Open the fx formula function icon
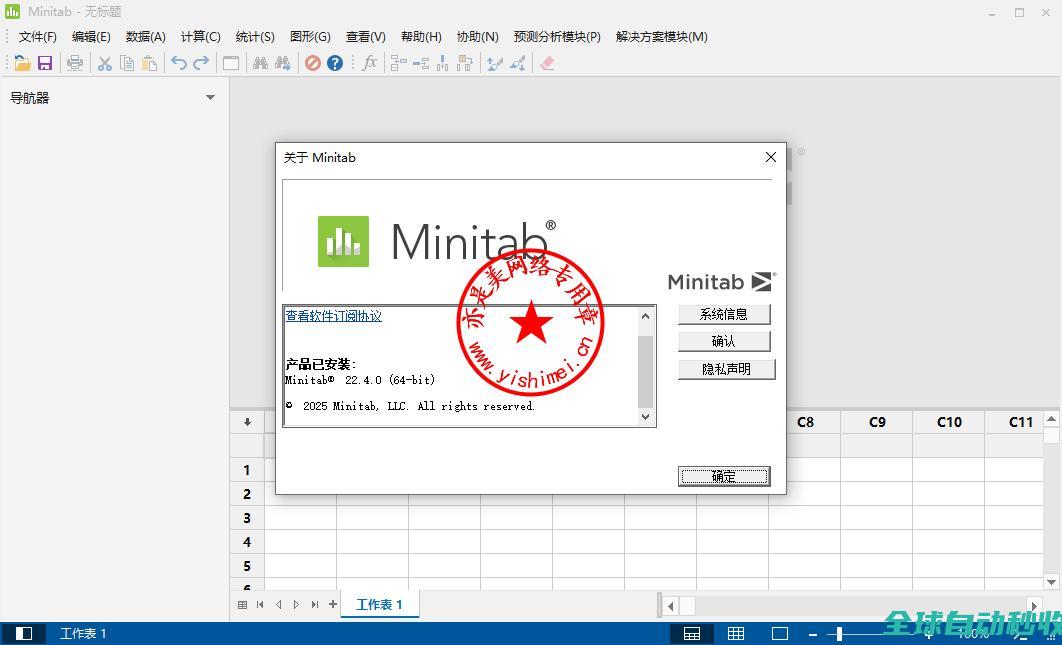Viewport: 1062px width, 645px height. click(369, 63)
